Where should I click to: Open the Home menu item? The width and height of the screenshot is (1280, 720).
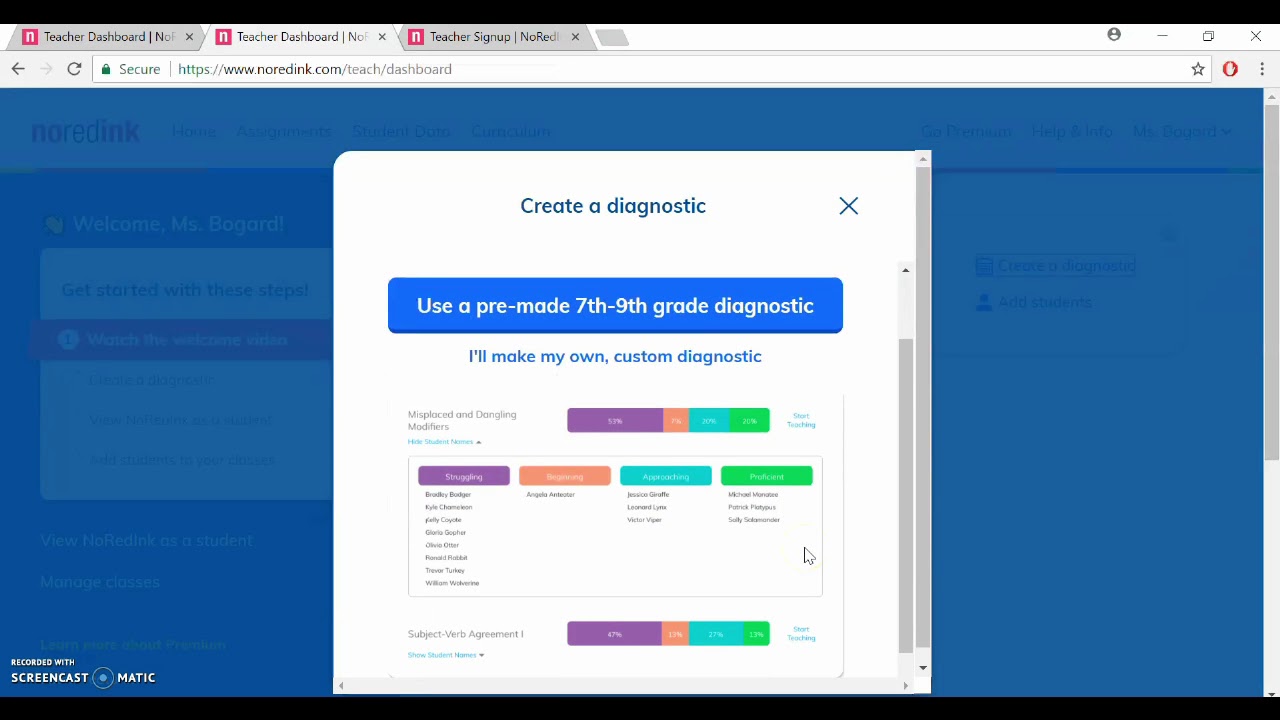(x=193, y=131)
